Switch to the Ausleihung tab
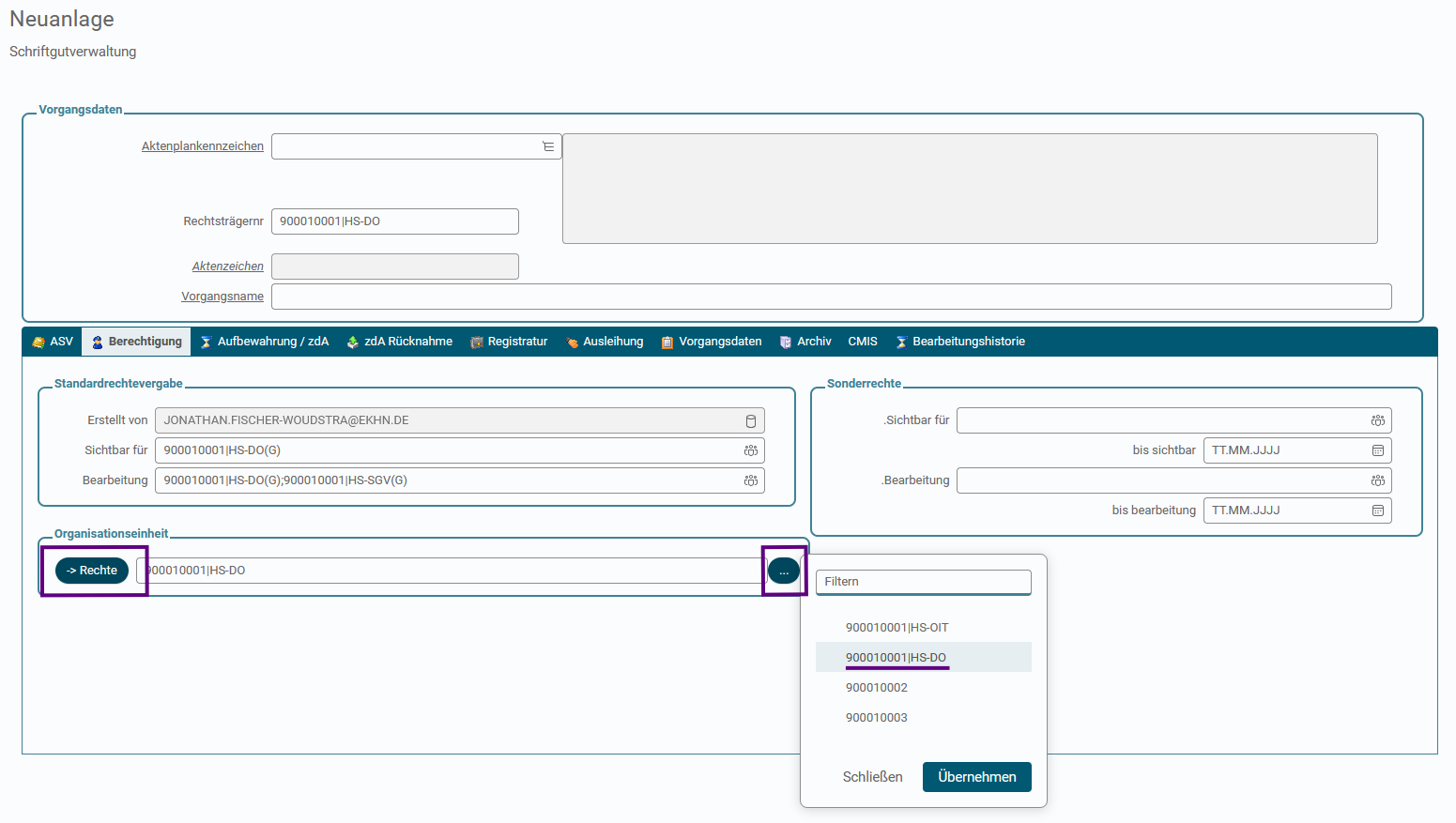This screenshot has height=823, width=1456. click(605, 342)
